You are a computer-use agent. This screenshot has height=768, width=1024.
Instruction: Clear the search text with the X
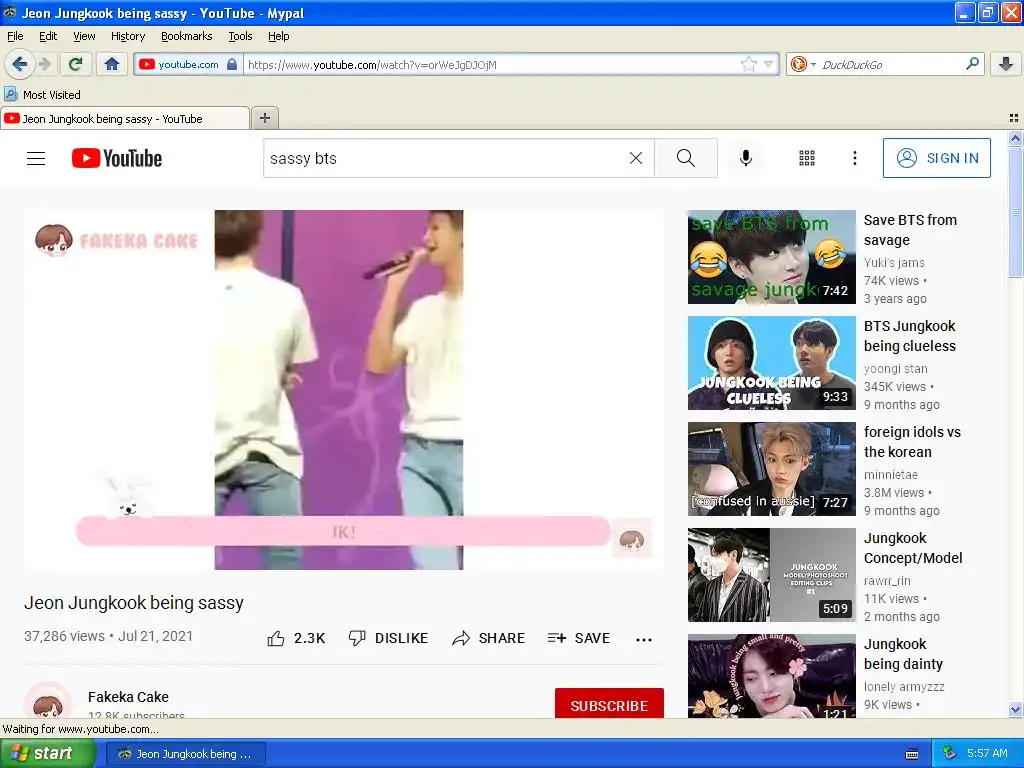point(635,158)
